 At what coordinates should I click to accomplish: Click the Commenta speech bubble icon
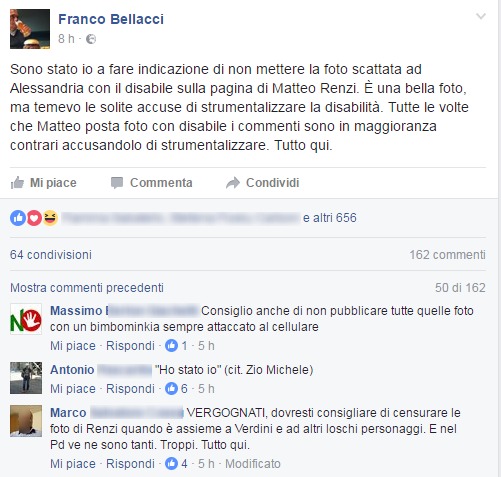point(117,183)
